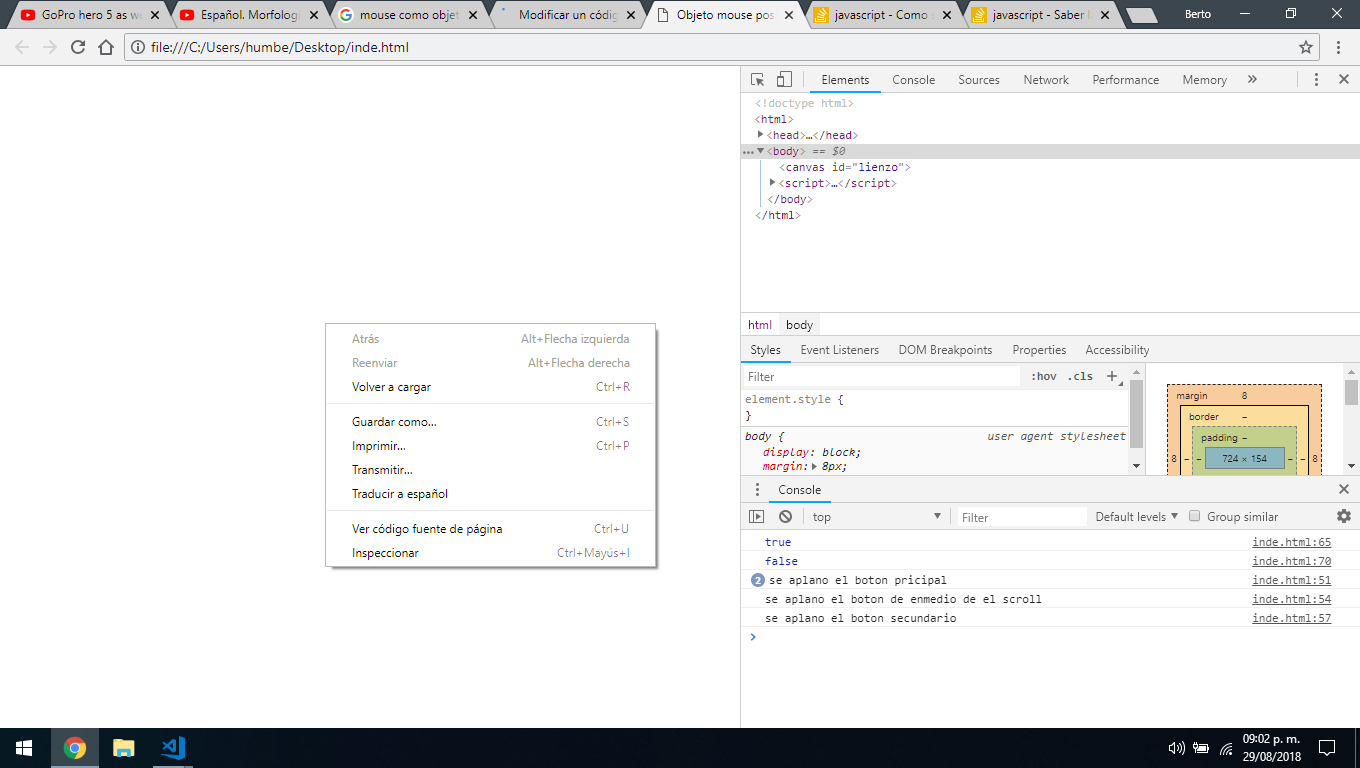Screen dimensions: 1360x768
Task: Toggle the :hov element state button
Action: [x=1043, y=377]
